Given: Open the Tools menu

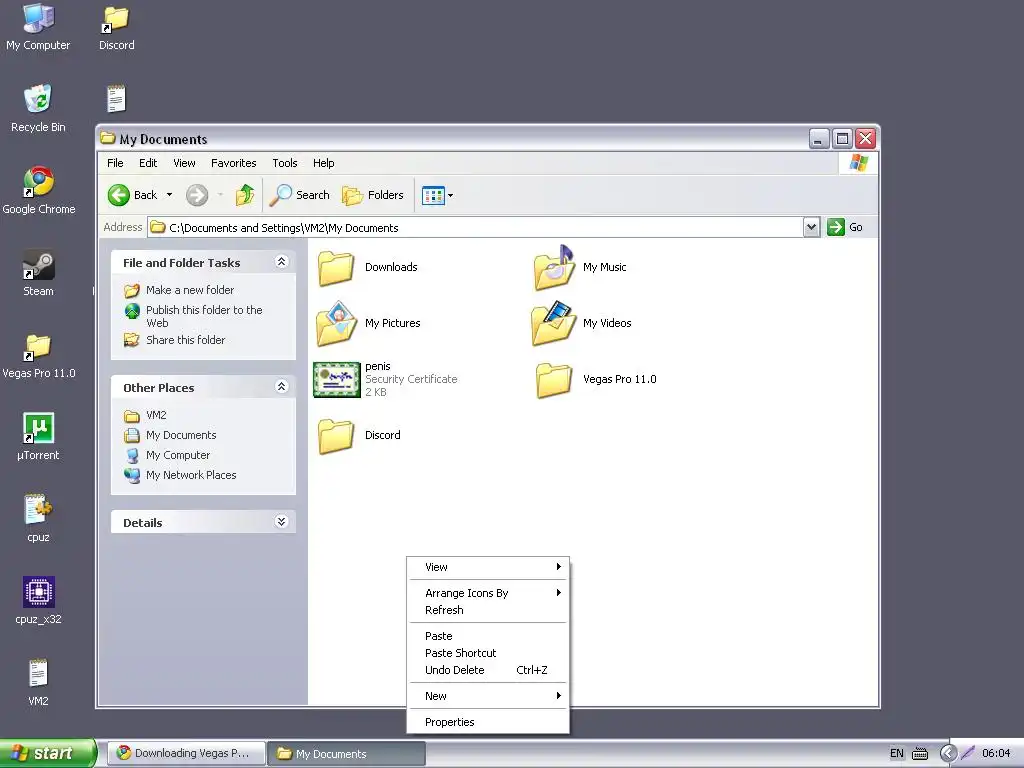Looking at the screenshot, I should coord(285,163).
